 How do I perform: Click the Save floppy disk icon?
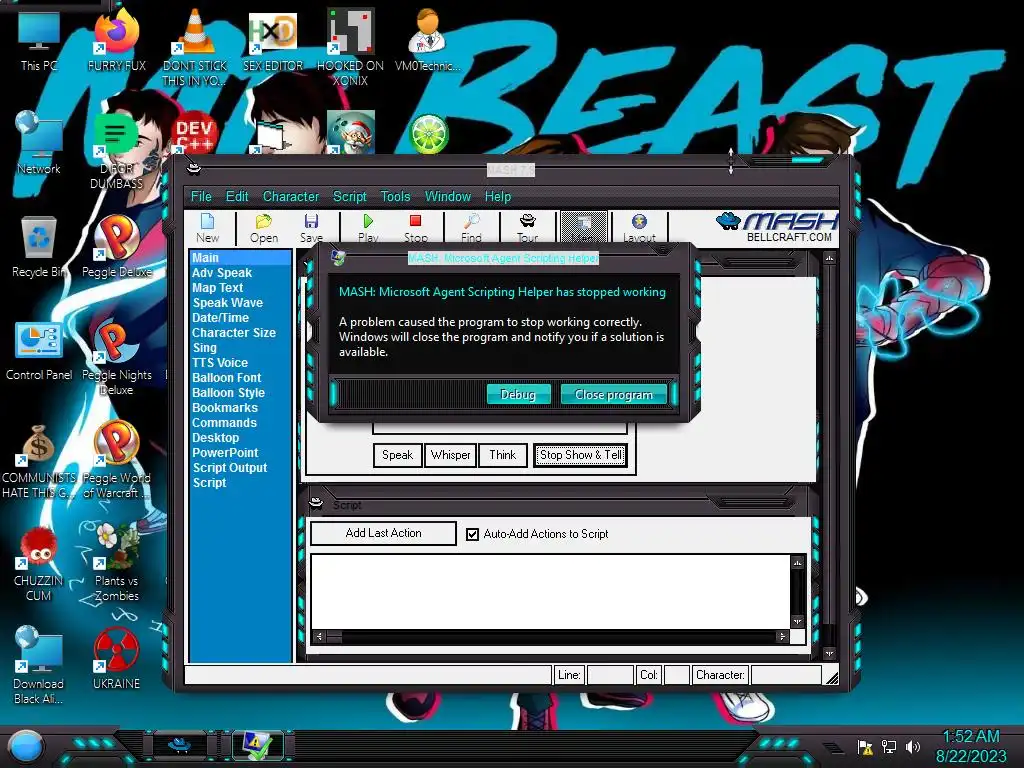312,221
